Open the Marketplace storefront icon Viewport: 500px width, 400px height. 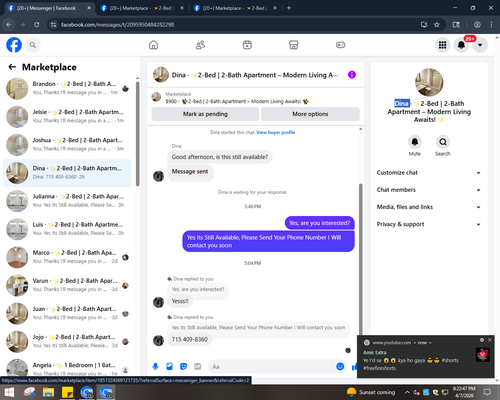click(294, 45)
